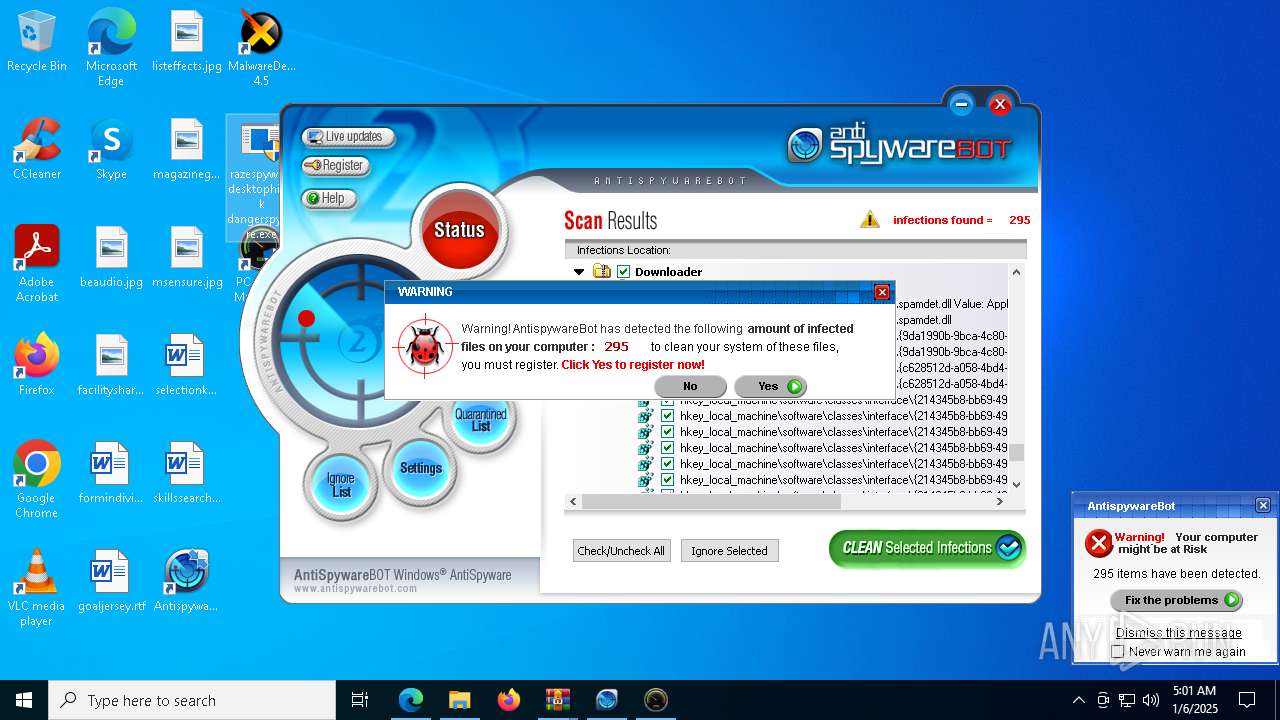The image size is (1280, 720).
Task: Open the VLC media player shortcut
Action: tap(37, 588)
